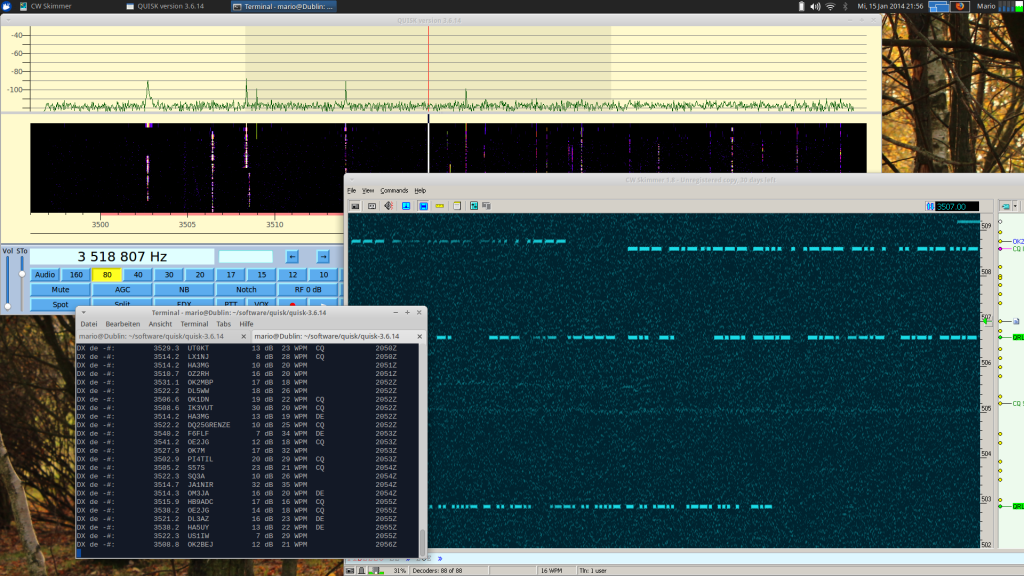Screen dimensions: 1024x576
Task: Click the left arrow frequency step button
Action: (292, 257)
